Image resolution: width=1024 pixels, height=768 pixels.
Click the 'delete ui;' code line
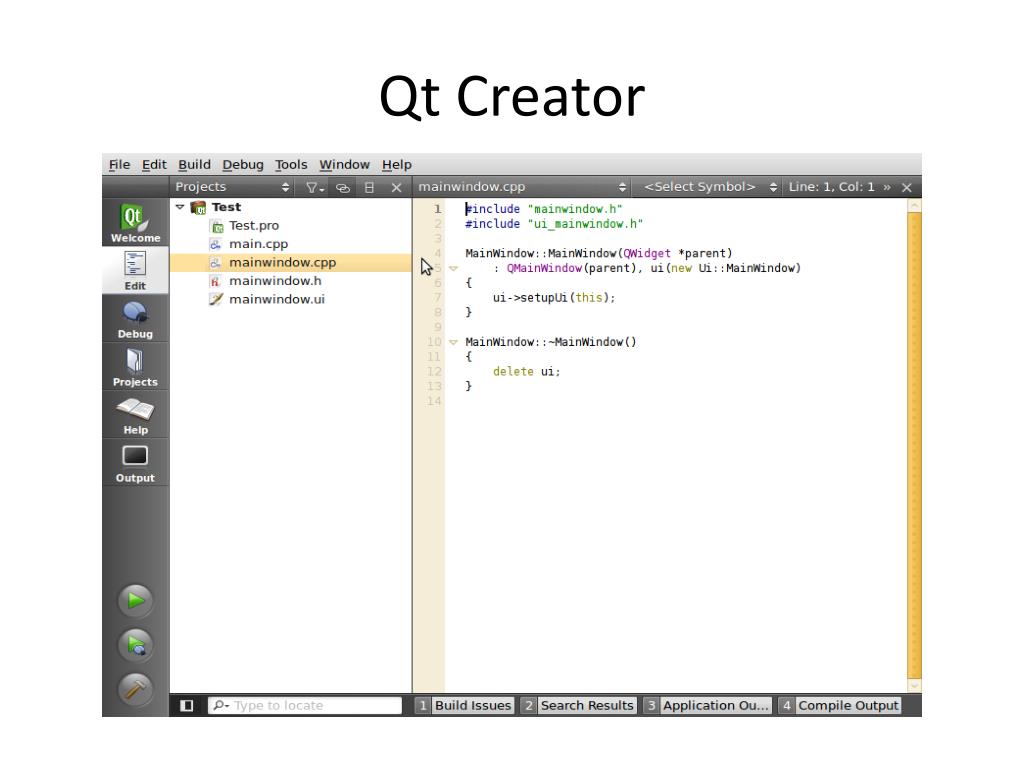click(526, 372)
